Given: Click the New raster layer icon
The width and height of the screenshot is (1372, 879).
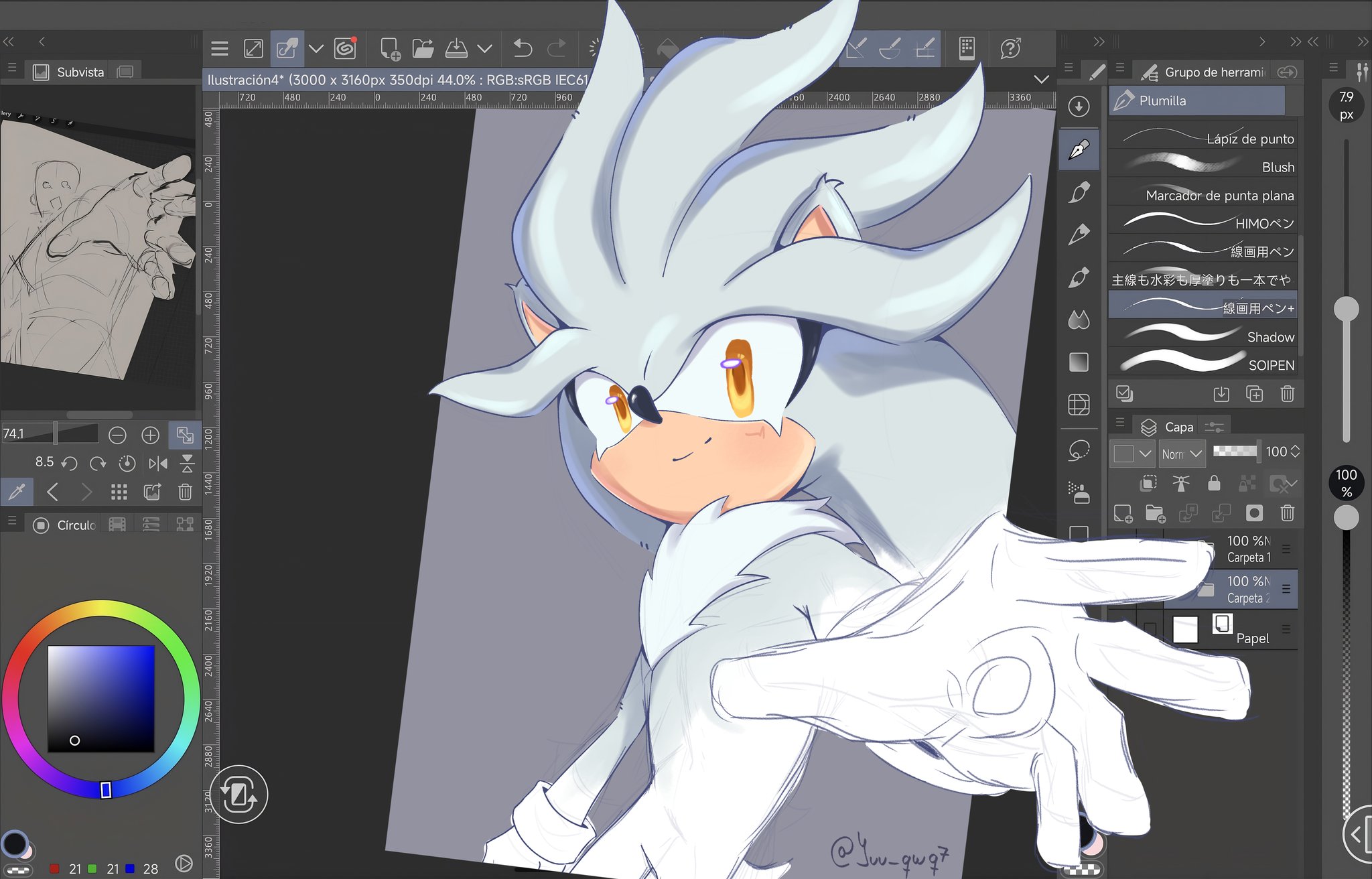Looking at the screenshot, I should point(1123,514).
